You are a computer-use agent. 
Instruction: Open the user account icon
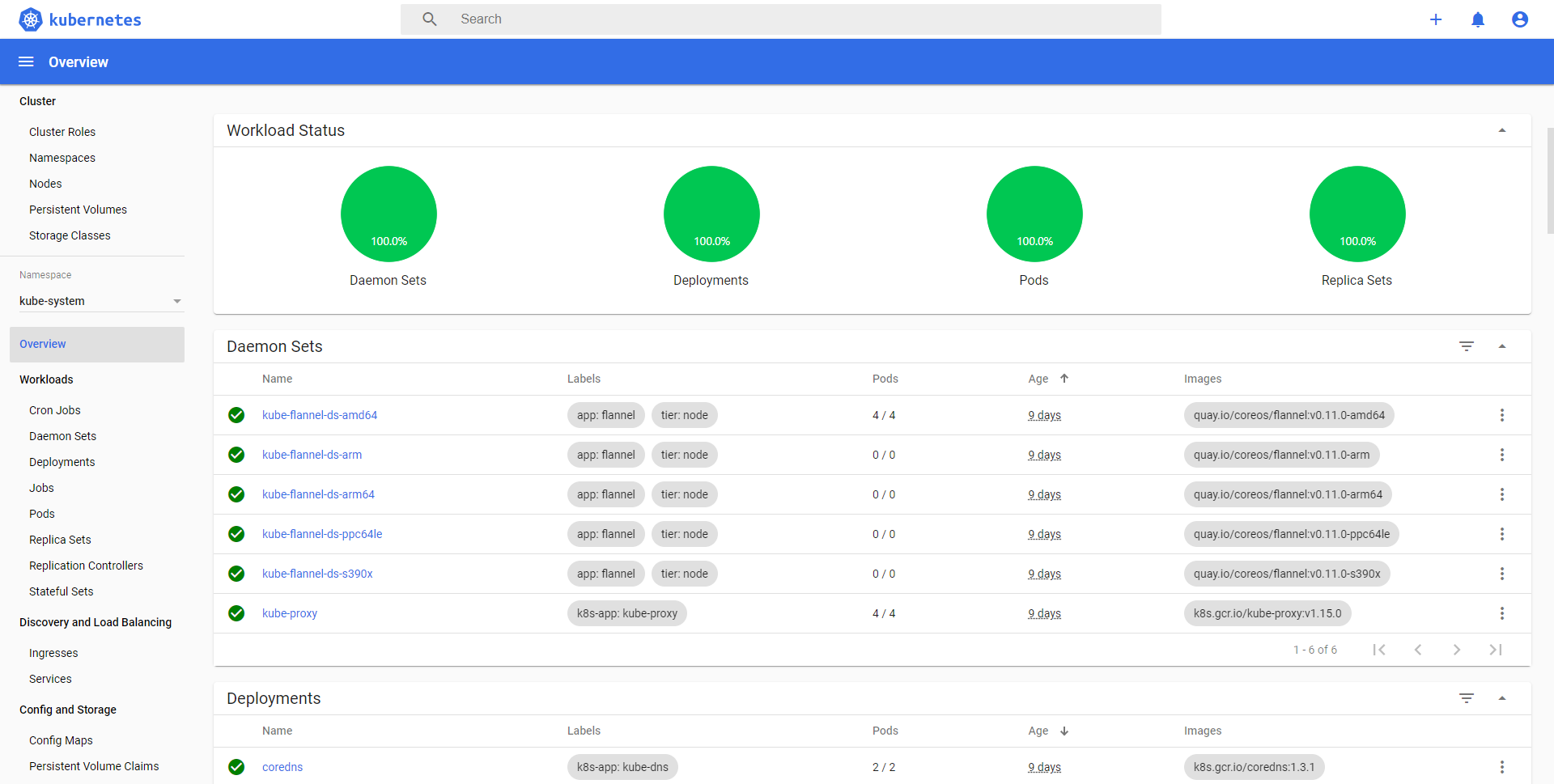coord(1520,19)
